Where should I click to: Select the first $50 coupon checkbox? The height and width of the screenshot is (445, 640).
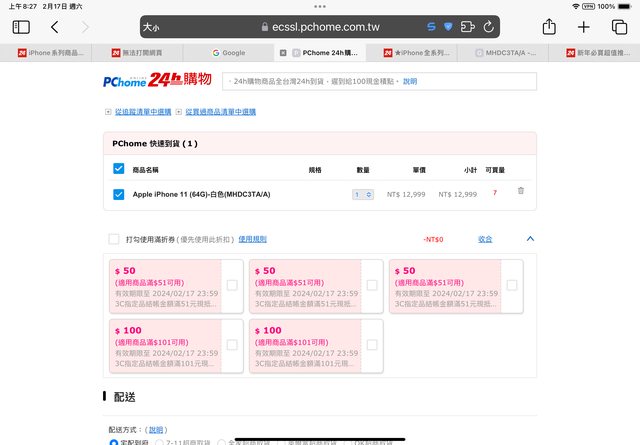[x=232, y=285]
